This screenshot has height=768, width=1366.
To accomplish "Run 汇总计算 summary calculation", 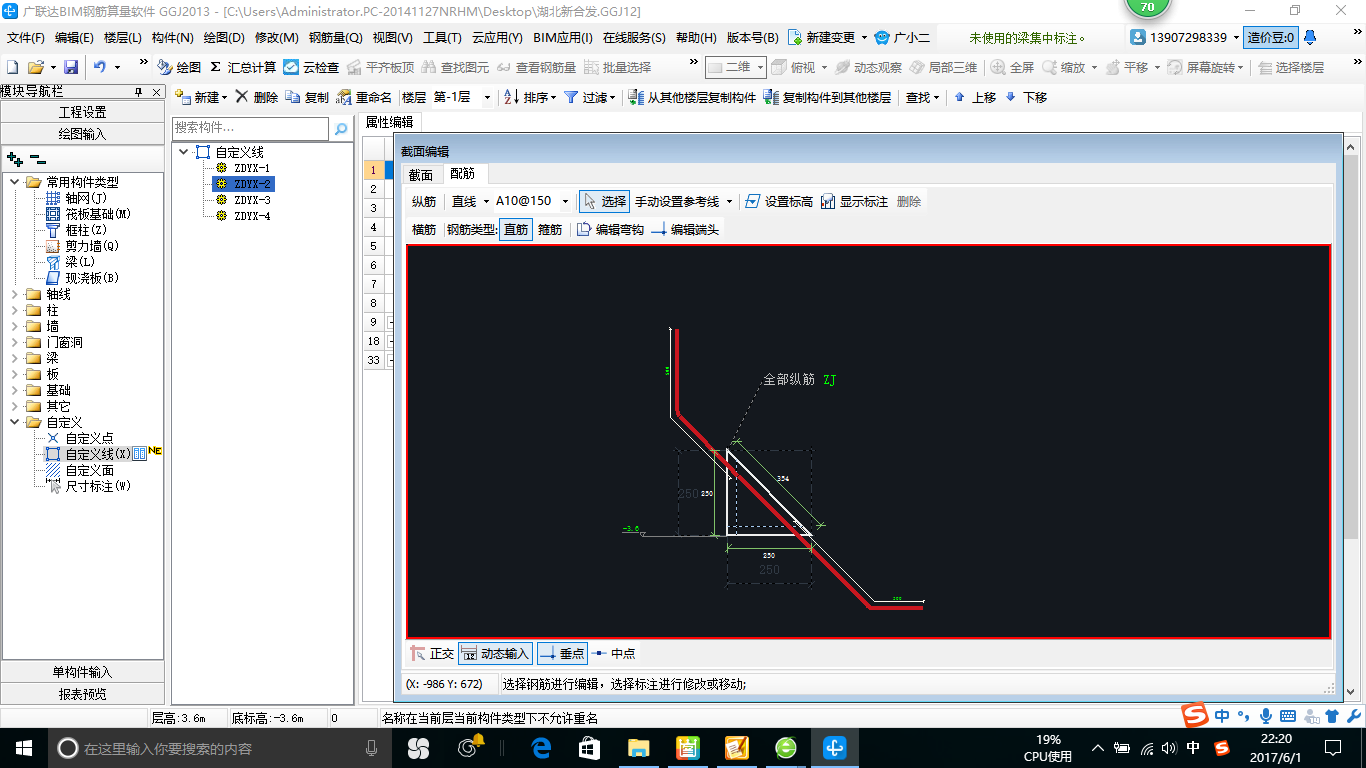I will [243, 67].
